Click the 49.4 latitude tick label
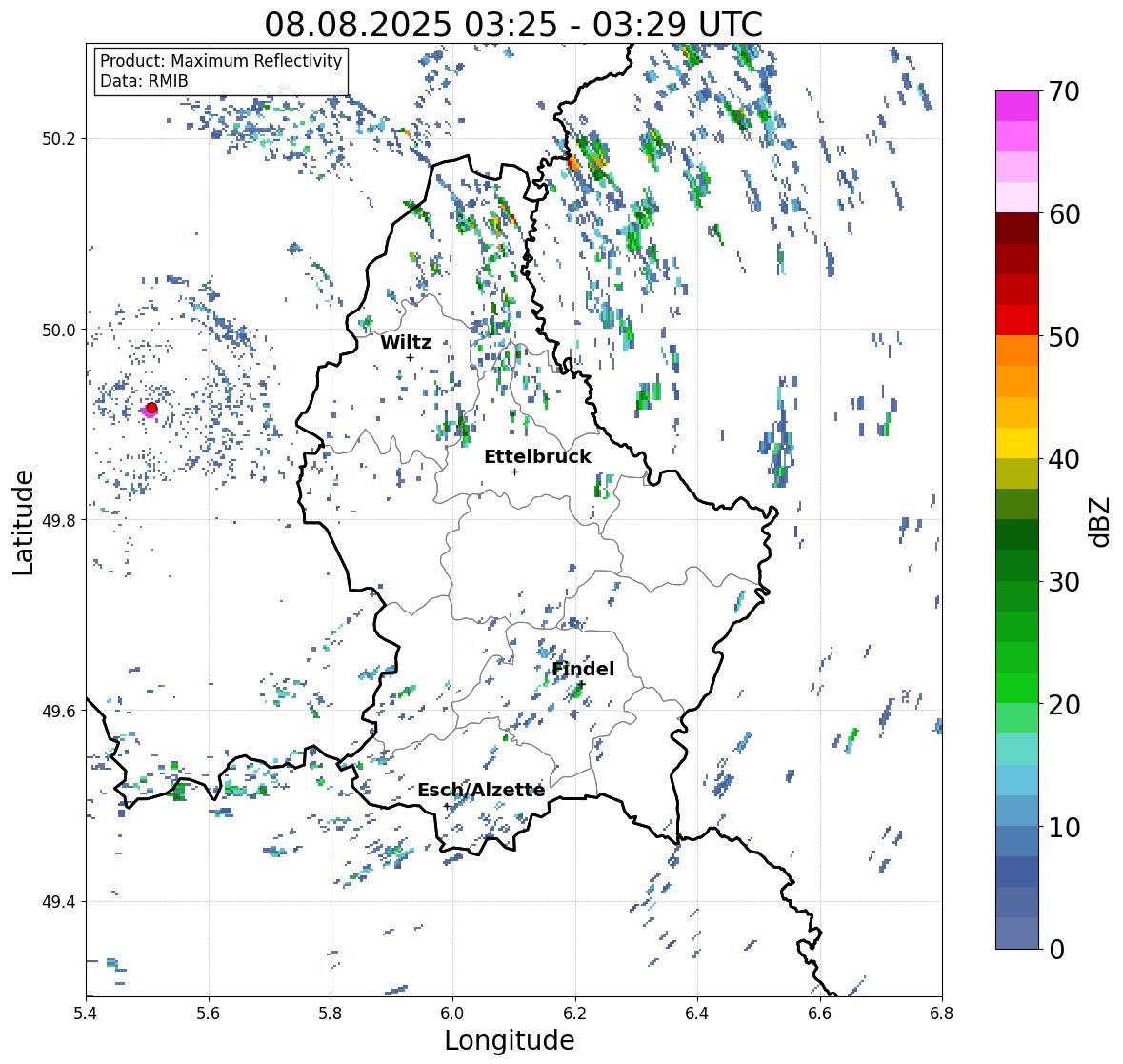The image size is (1123, 1064). 59,902
